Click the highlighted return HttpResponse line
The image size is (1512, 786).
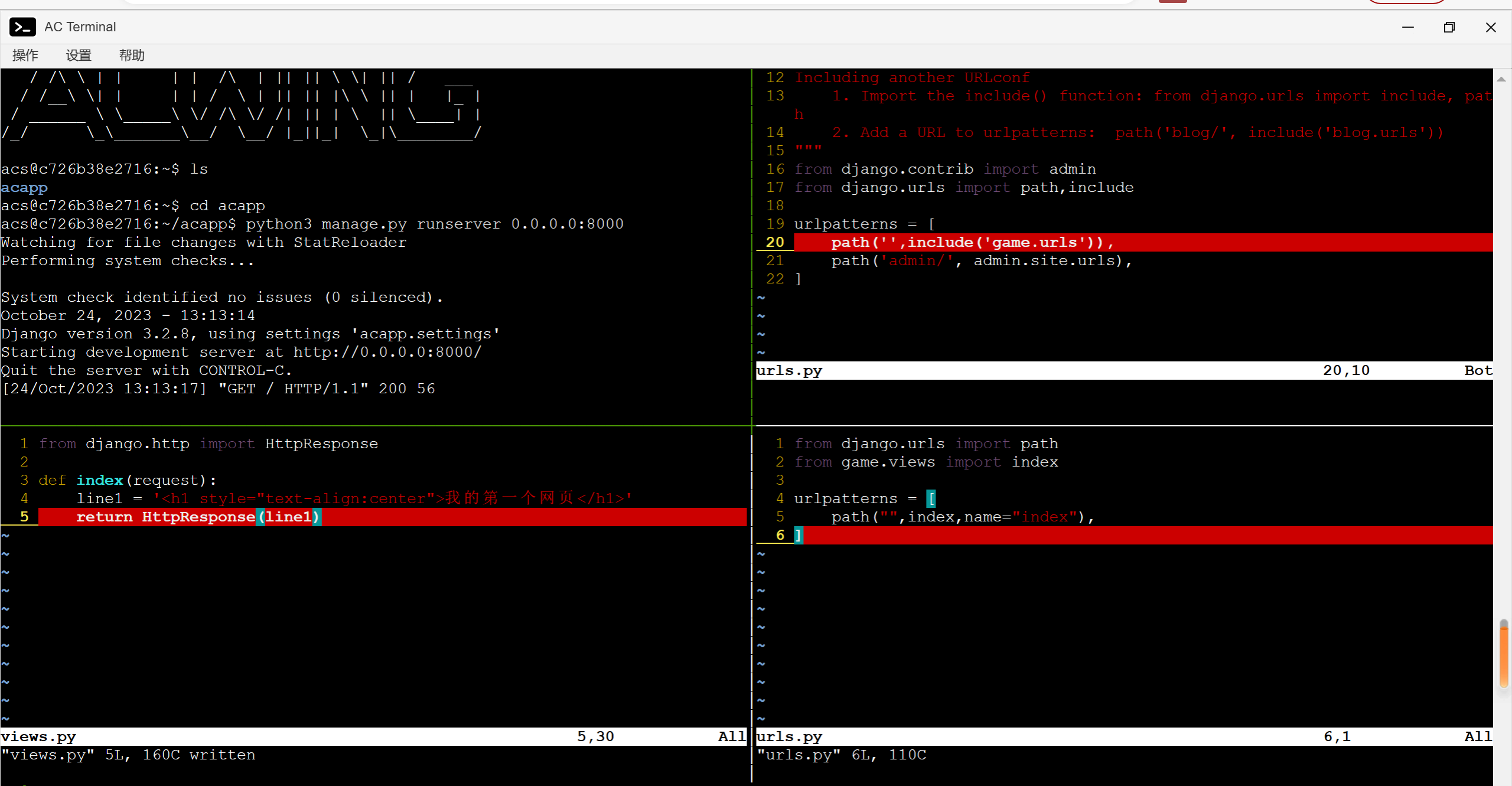198,517
